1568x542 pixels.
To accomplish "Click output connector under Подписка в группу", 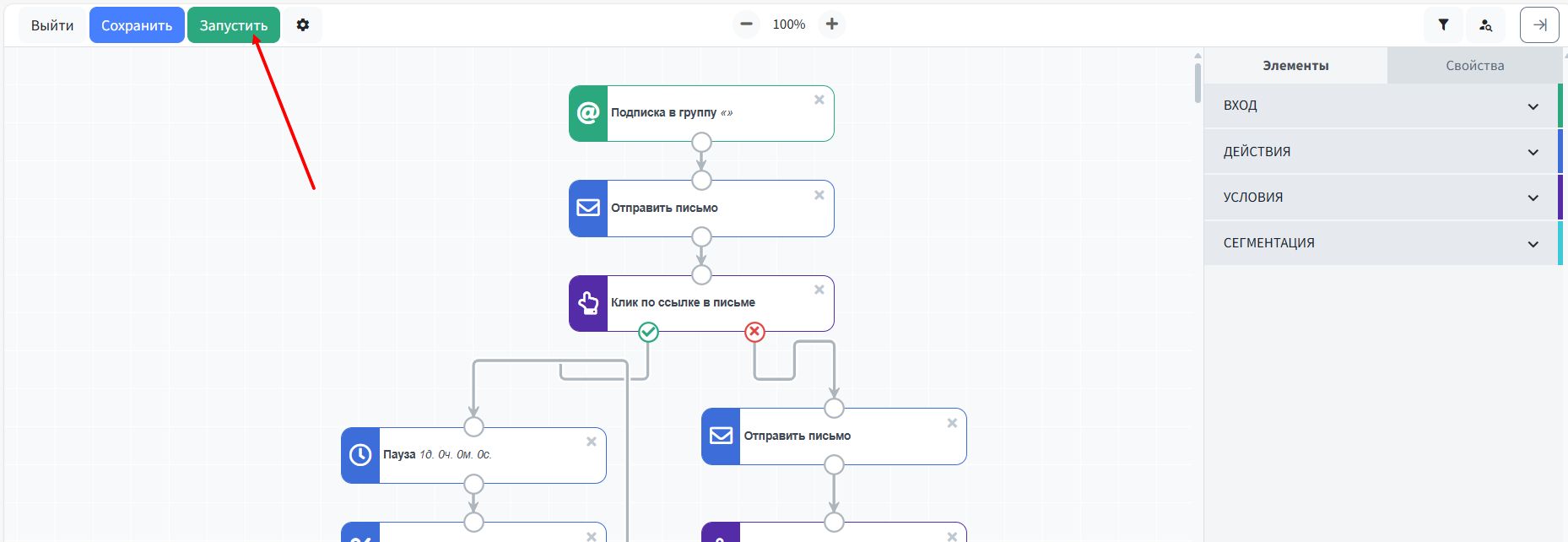I will [701, 142].
